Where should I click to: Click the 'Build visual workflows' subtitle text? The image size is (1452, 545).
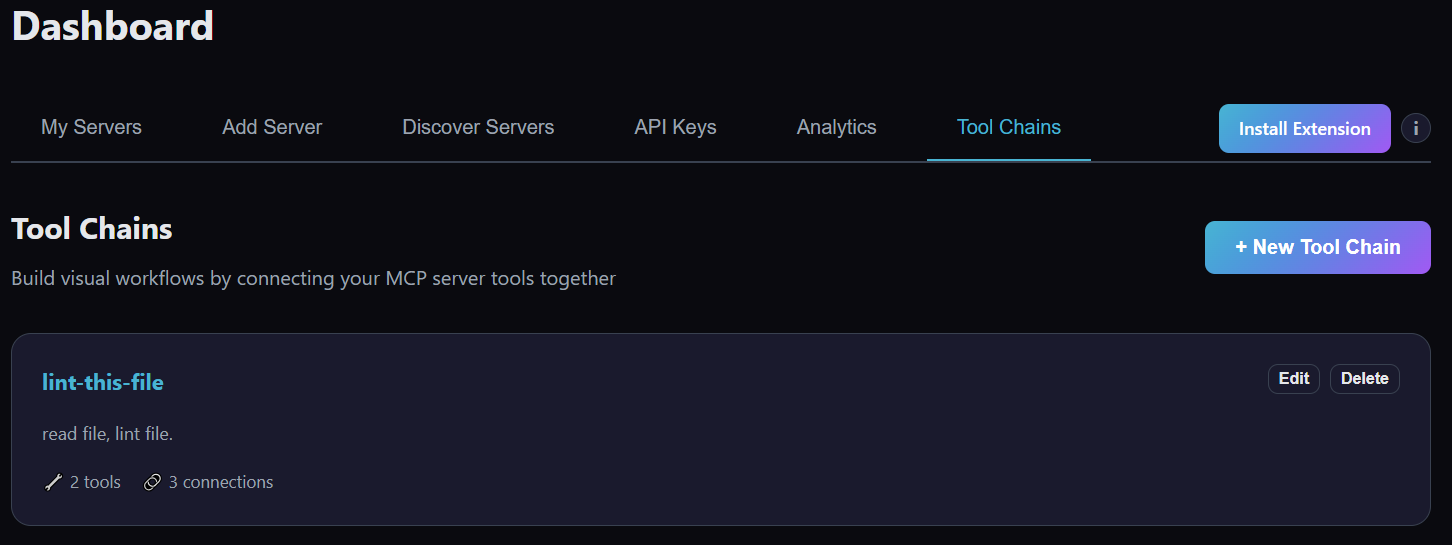313,278
